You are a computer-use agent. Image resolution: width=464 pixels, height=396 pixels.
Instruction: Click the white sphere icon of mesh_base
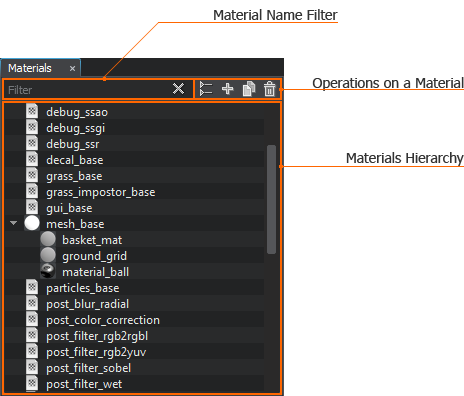(32, 223)
